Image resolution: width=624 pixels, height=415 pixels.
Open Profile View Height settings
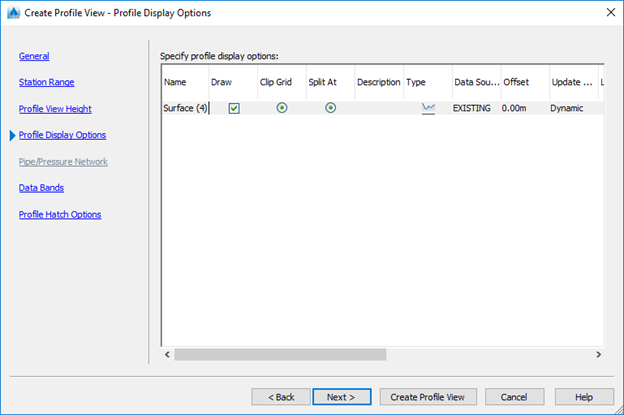55,108
